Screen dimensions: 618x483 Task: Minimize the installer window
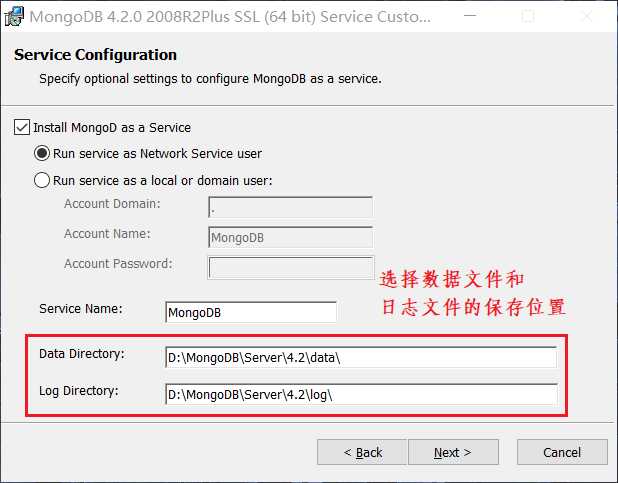[470, 16]
